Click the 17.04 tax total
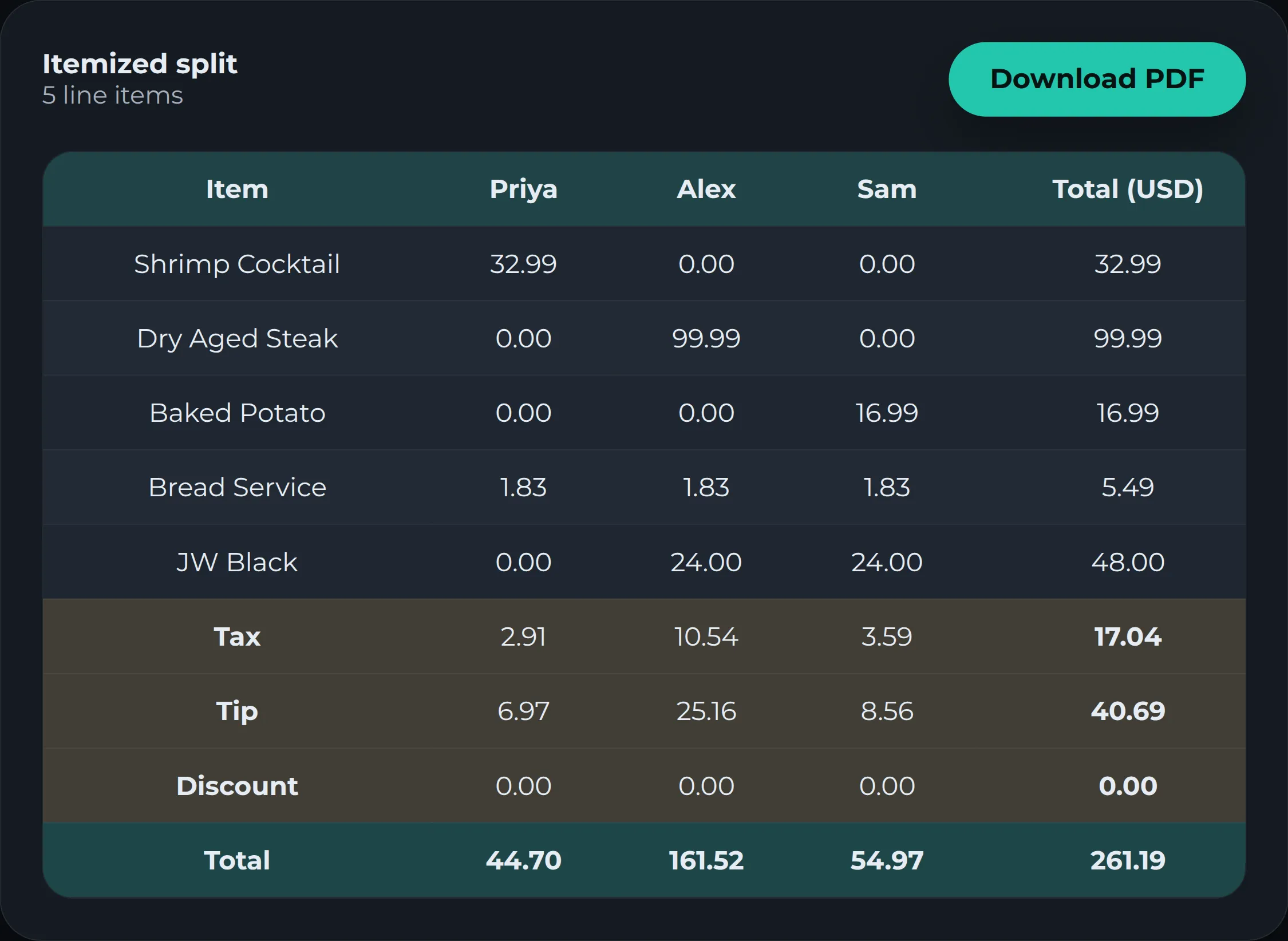This screenshot has width=1288, height=941. point(1128,636)
